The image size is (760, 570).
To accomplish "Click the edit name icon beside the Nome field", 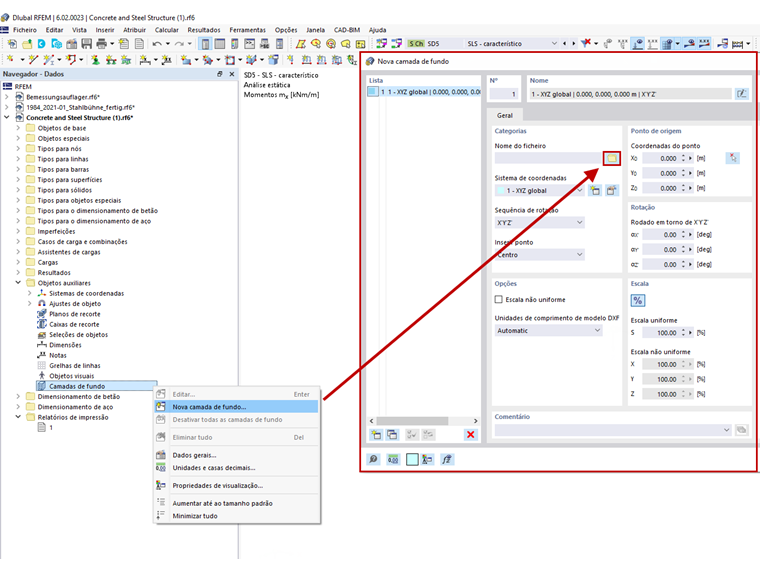I will [x=741, y=94].
